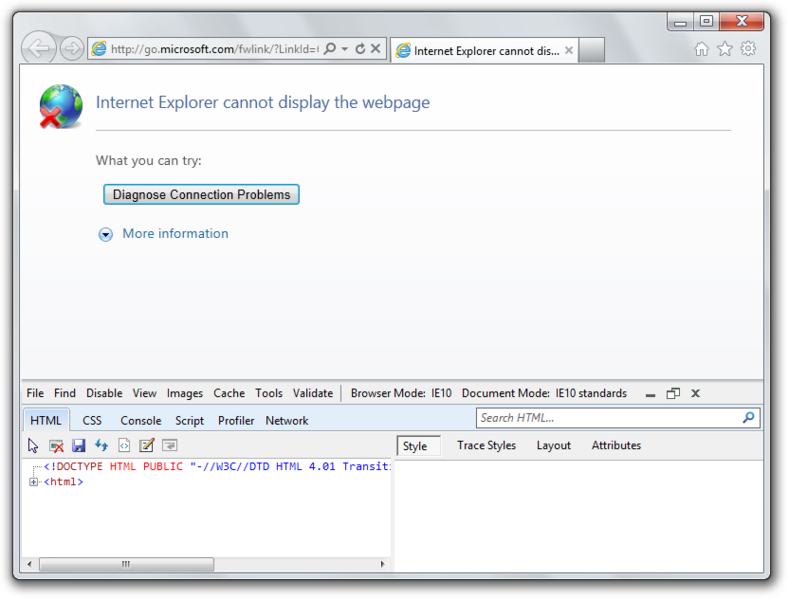
Task: Open element source with style icon
Action: point(124,445)
